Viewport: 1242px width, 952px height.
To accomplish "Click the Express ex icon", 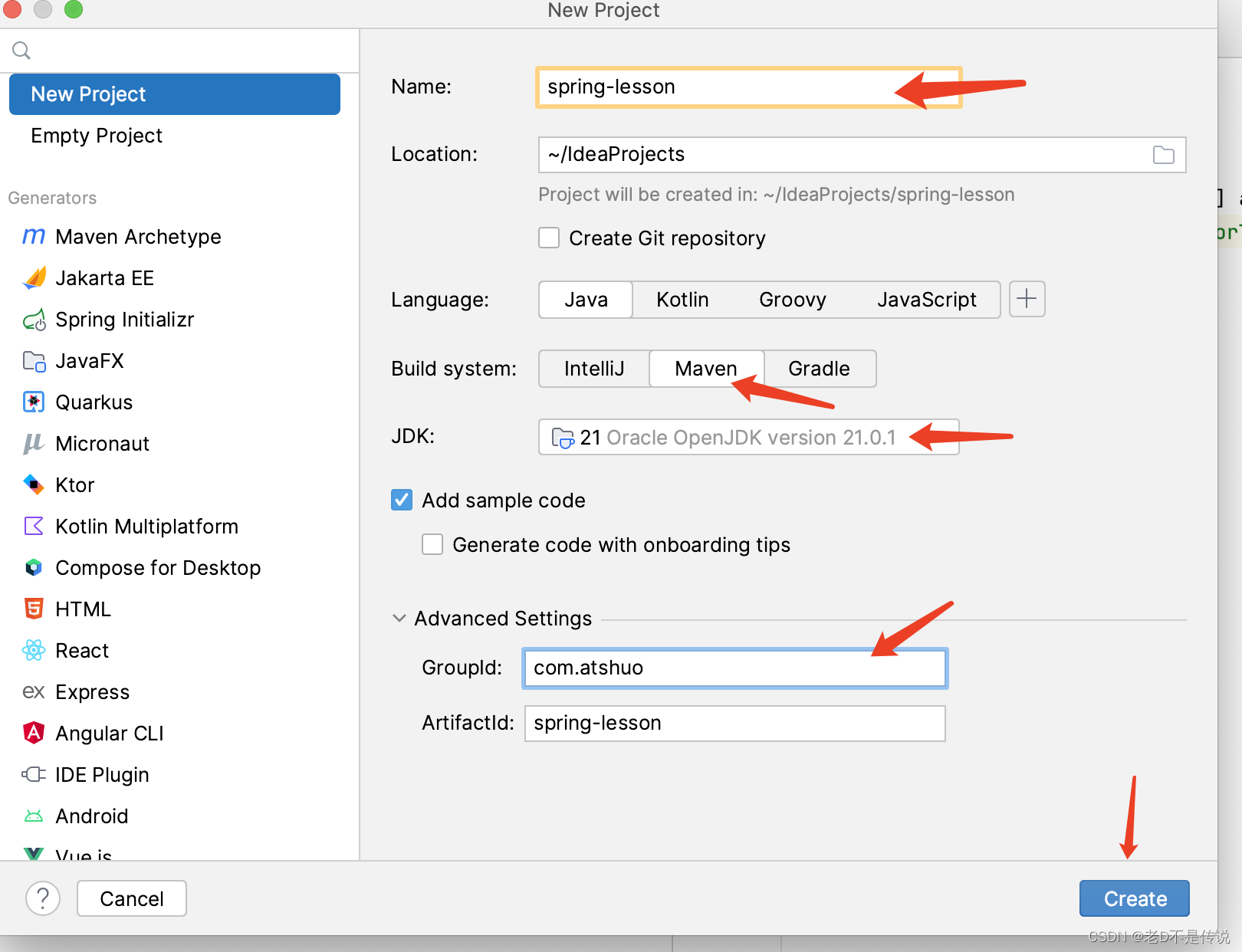I will (x=34, y=691).
